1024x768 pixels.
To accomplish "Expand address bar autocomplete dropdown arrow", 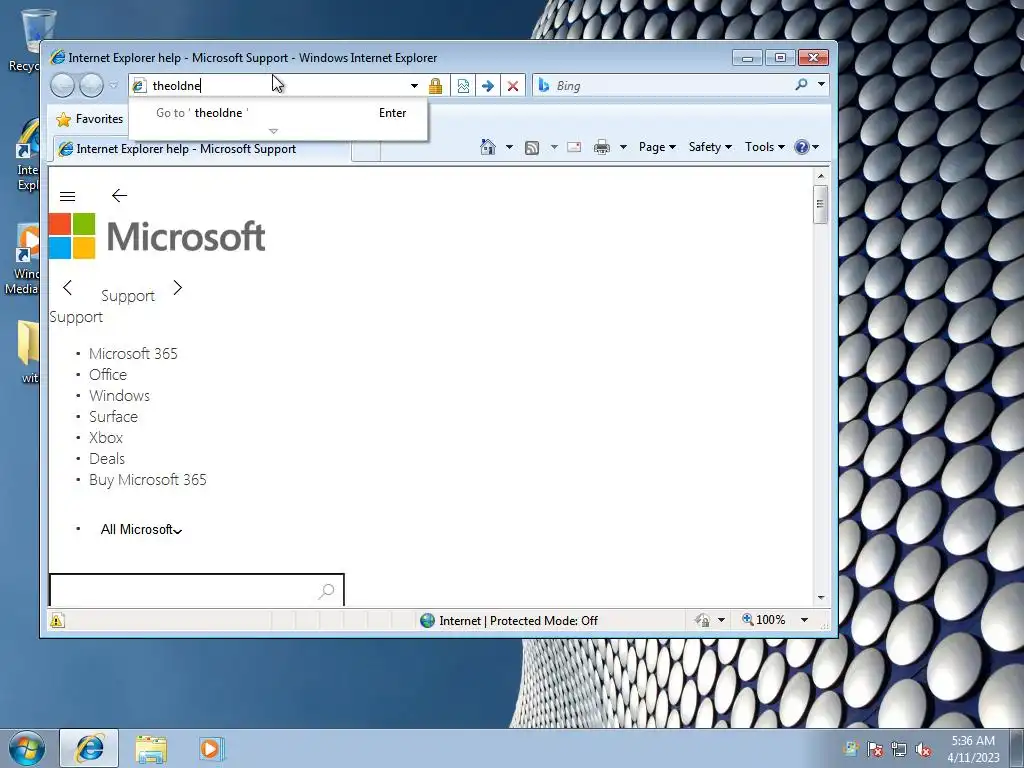I will 414,86.
